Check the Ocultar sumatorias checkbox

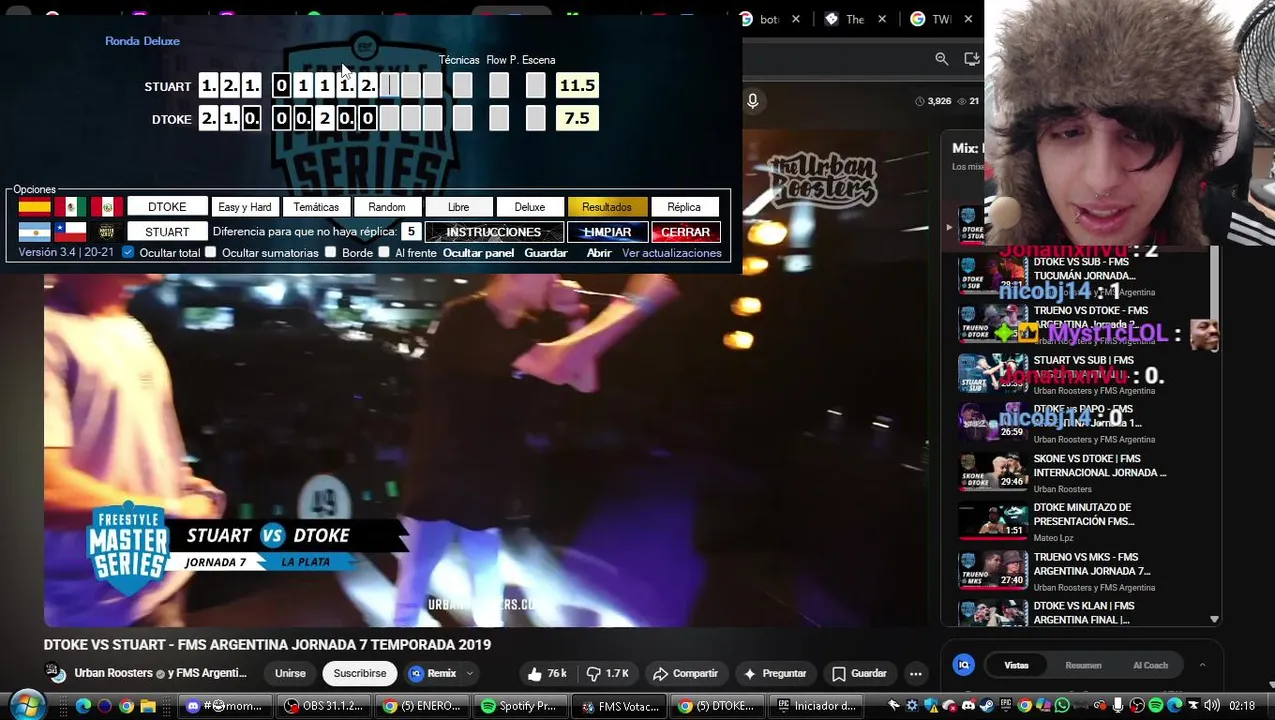211,253
